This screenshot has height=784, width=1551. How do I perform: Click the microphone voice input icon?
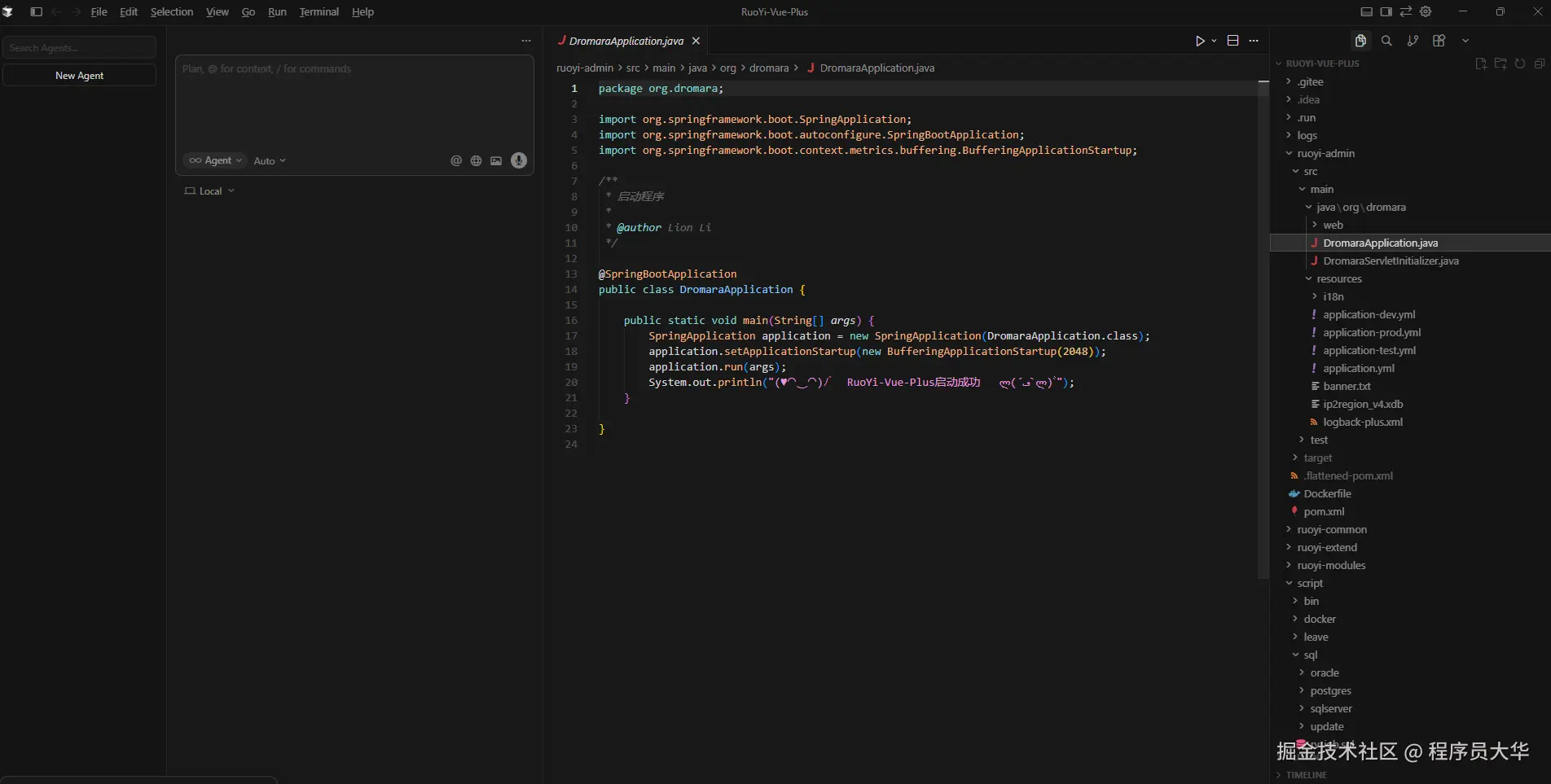518,160
